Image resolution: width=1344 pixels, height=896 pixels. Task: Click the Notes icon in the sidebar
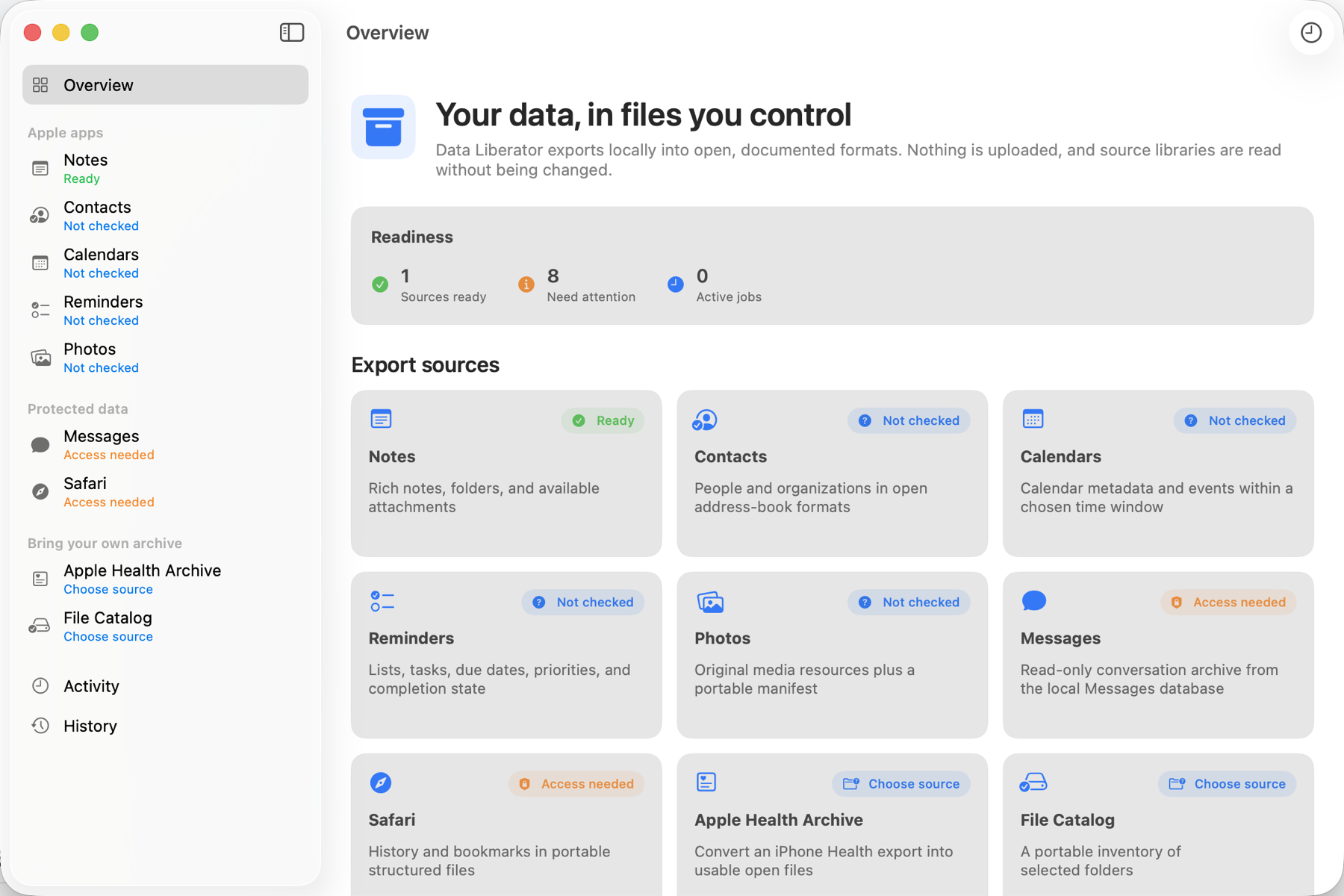[x=40, y=169]
